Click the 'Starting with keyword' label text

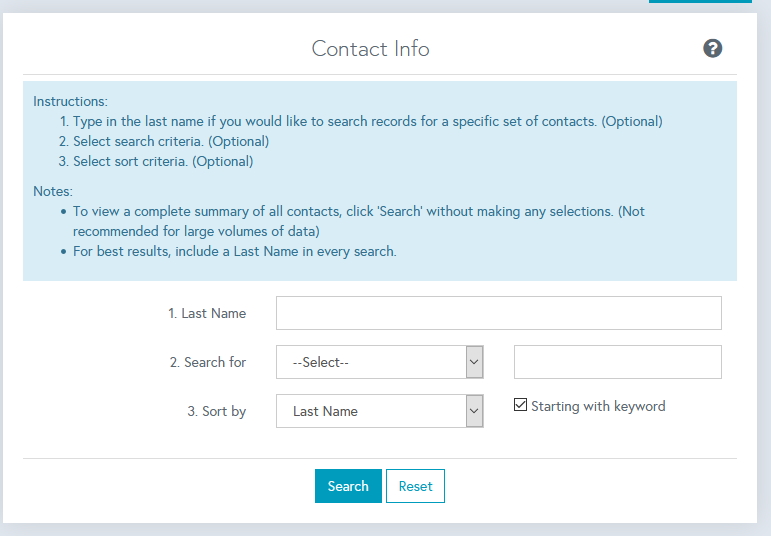[598, 406]
